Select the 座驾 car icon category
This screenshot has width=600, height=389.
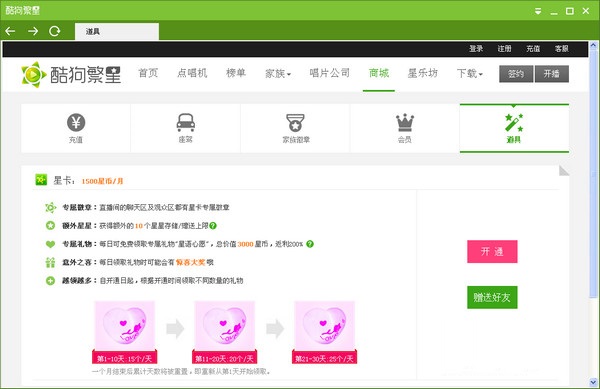pyautogui.click(x=186, y=128)
